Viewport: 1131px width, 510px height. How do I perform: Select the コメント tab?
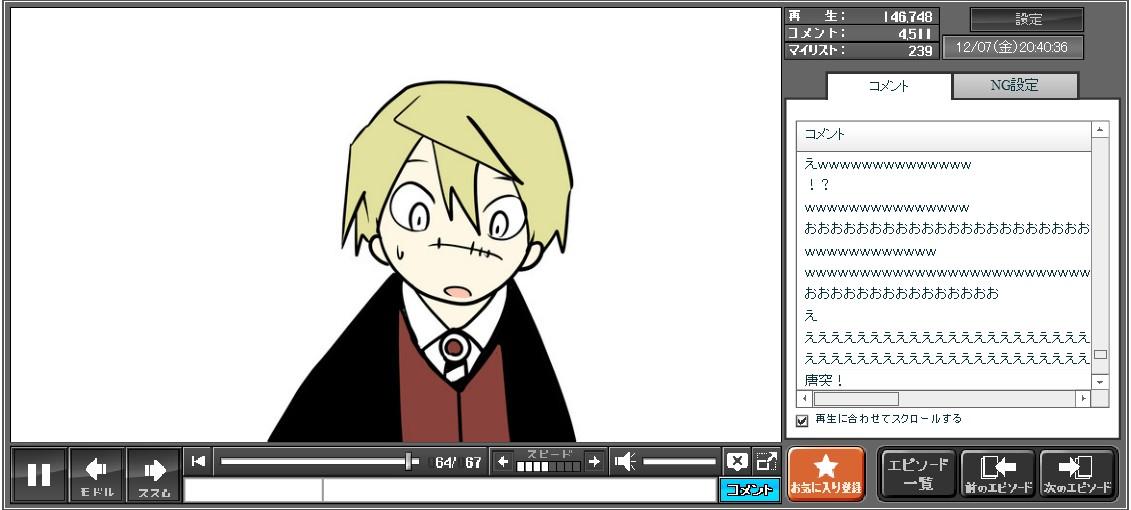click(x=888, y=86)
